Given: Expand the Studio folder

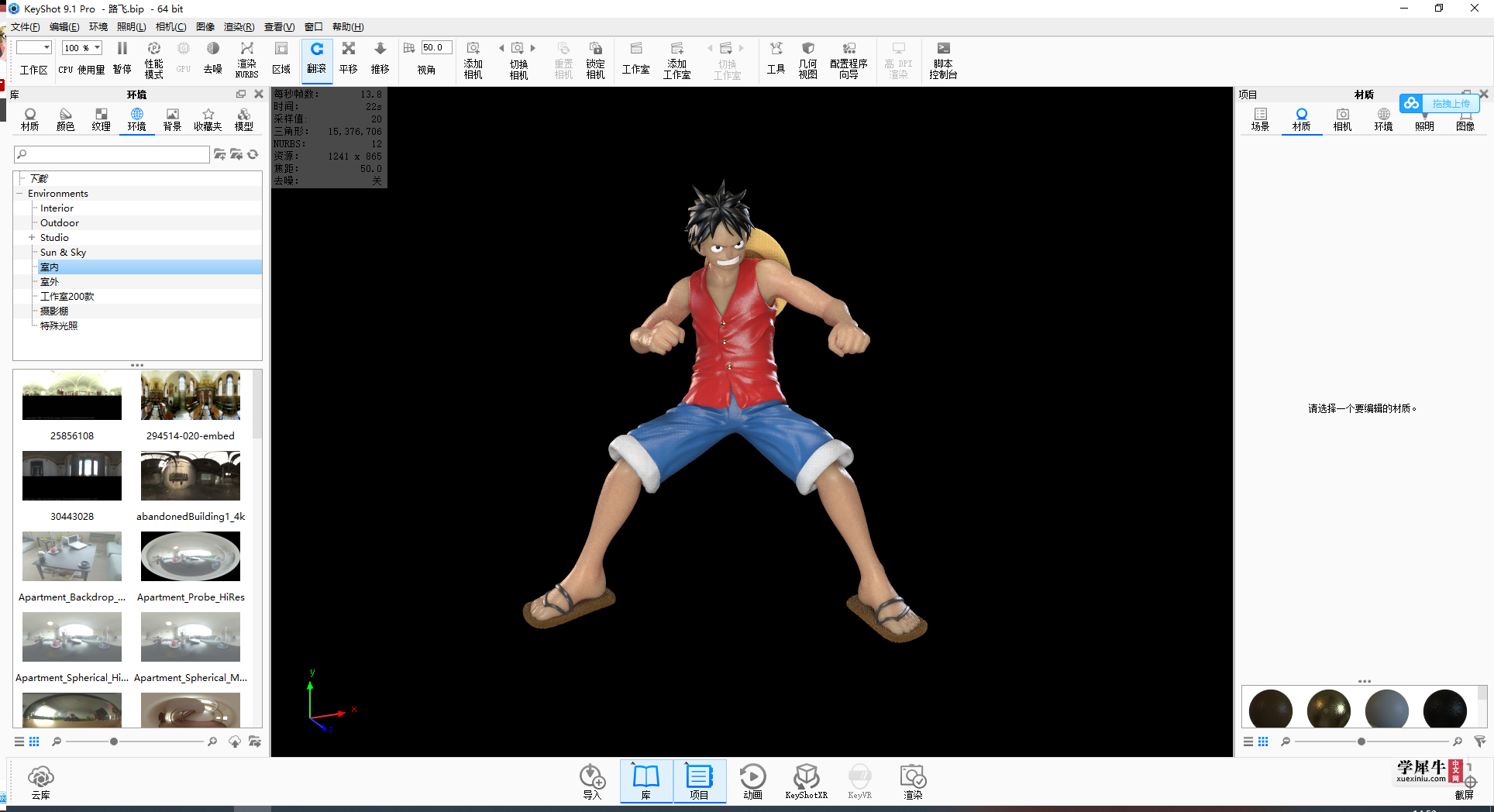Looking at the screenshot, I should coord(32,238).
